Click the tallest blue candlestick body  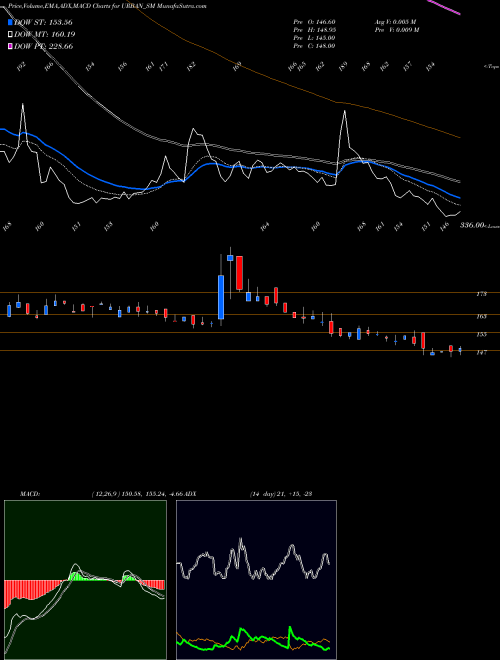(221, 297)
